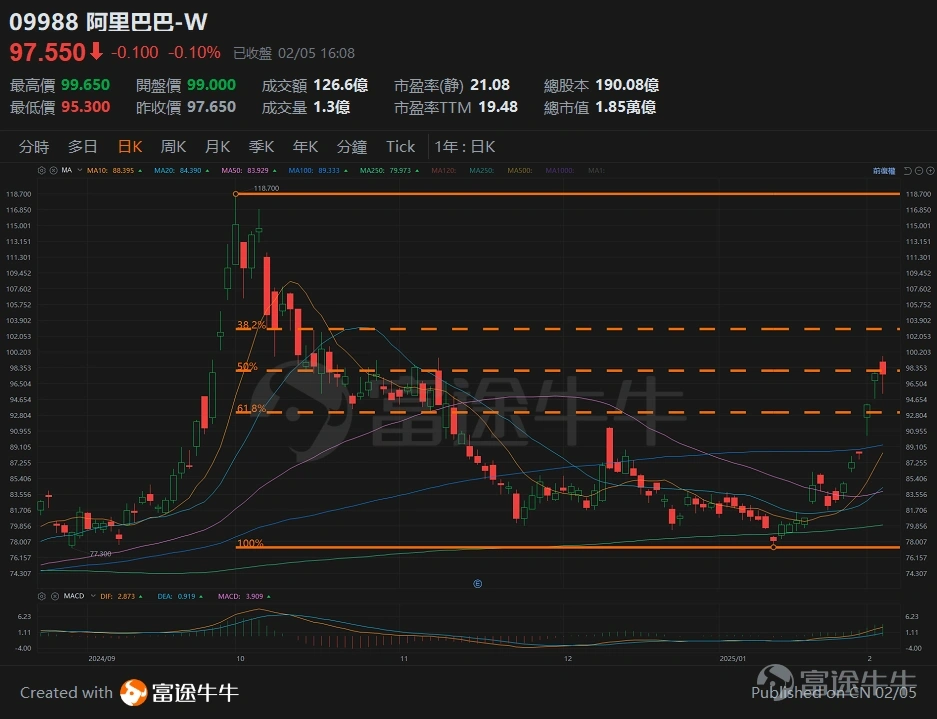
Task: Open the 前復權 price adjustment dropdown
Action: point(884,171)
